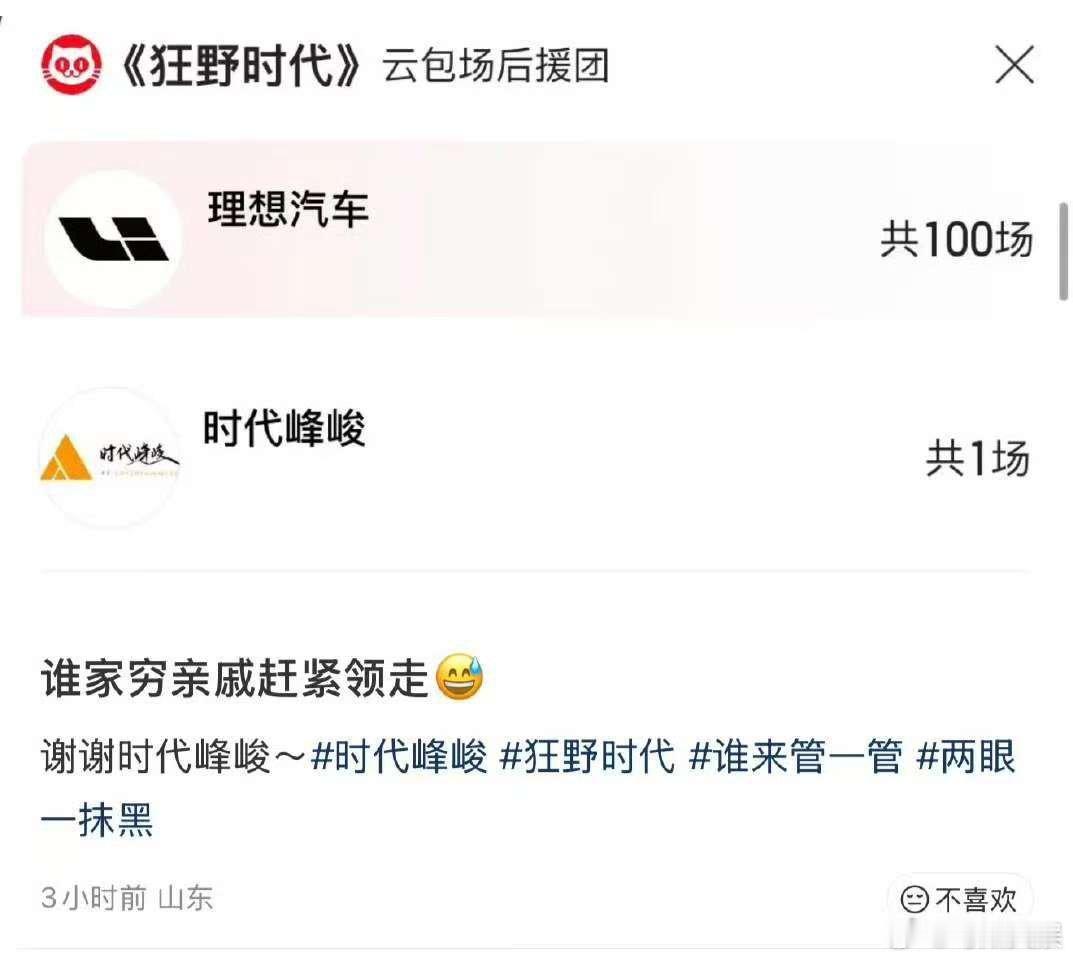Viewport: 1073px width, 960px height.
Task: Click the unhappy face icon in 不喜欢
Action: pos(914,900)
